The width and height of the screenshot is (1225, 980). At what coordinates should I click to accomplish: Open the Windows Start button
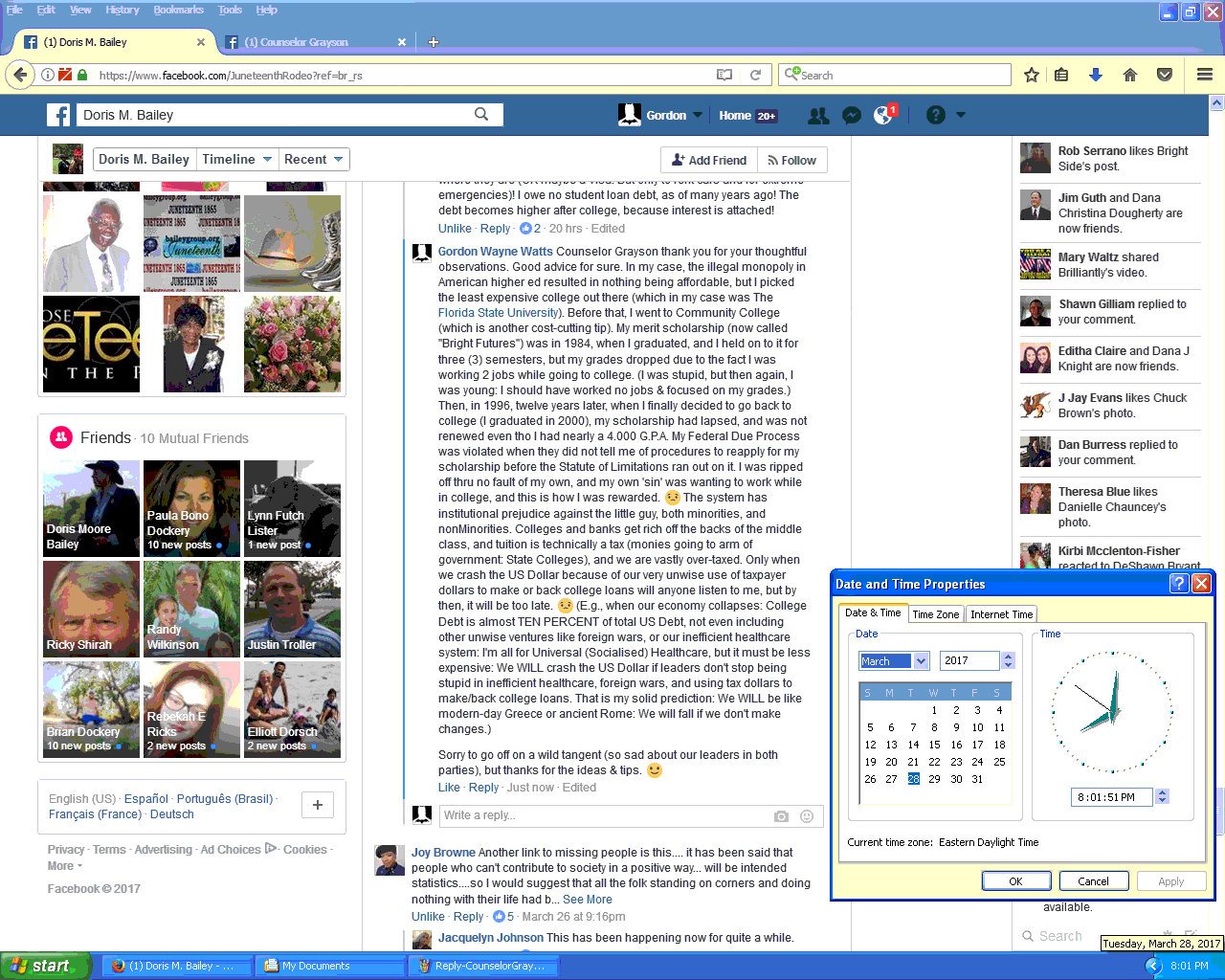(x=45, y=966)
